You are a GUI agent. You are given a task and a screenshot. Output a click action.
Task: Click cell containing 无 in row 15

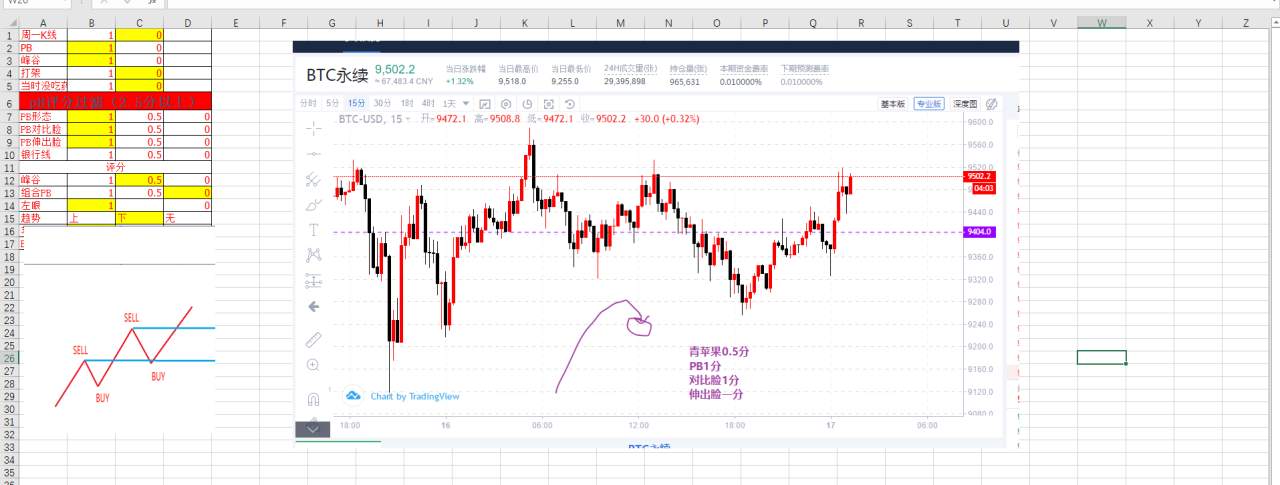tap(188, 218)
